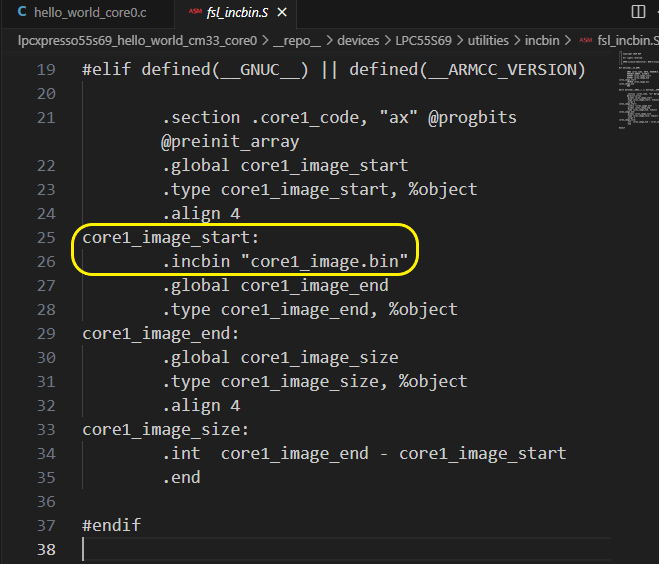Click the 'core1_image_end:' label on line 29
This screenshot has width=659, height=564.
[161, 333]
